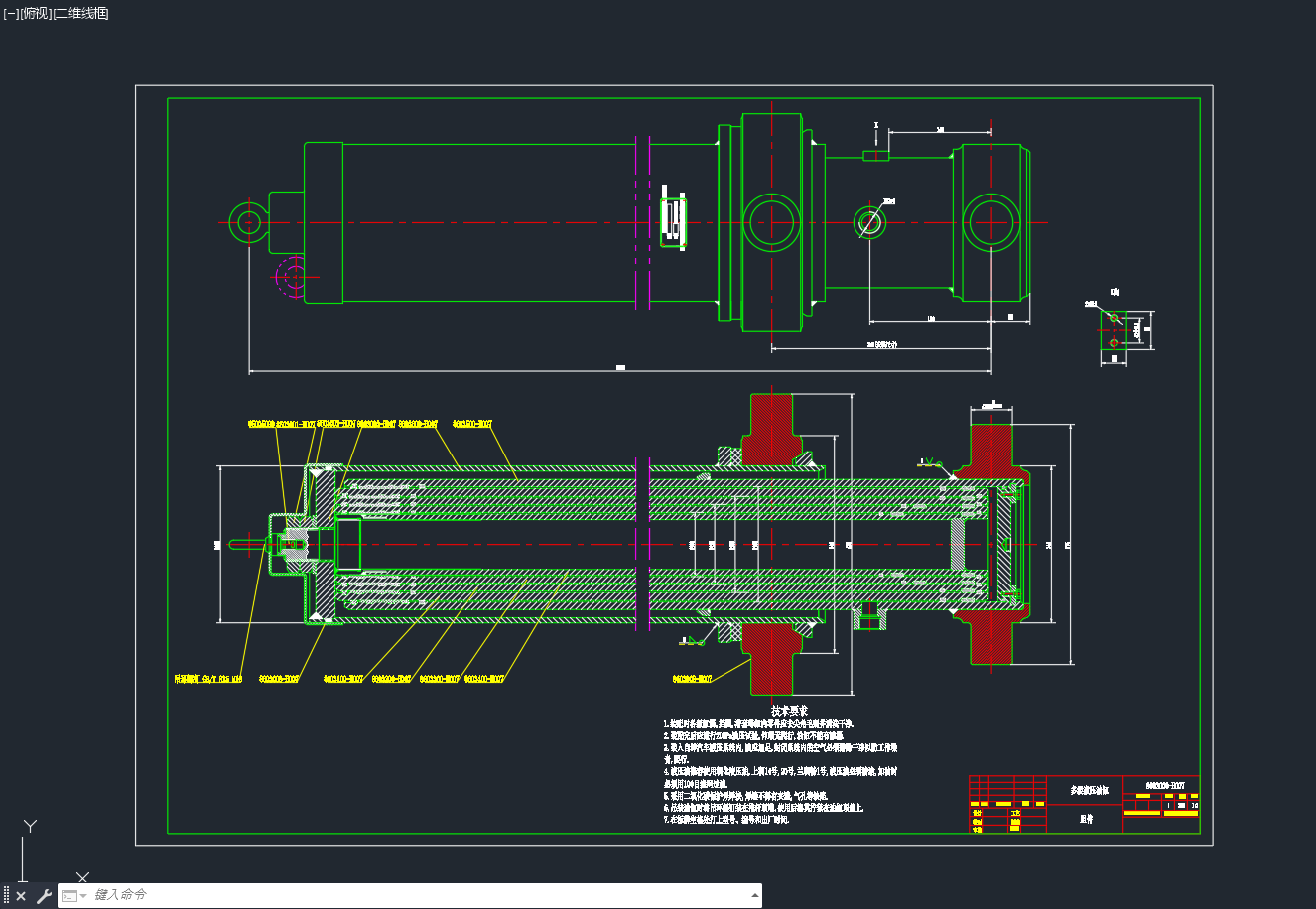
Task: Close the command line window
Action: pos(21,896)
